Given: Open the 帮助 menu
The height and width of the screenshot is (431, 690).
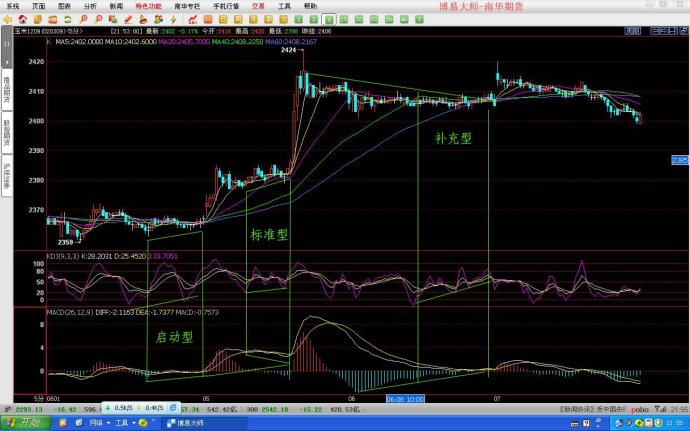Looking at the screenshot, I should (310, 5).
